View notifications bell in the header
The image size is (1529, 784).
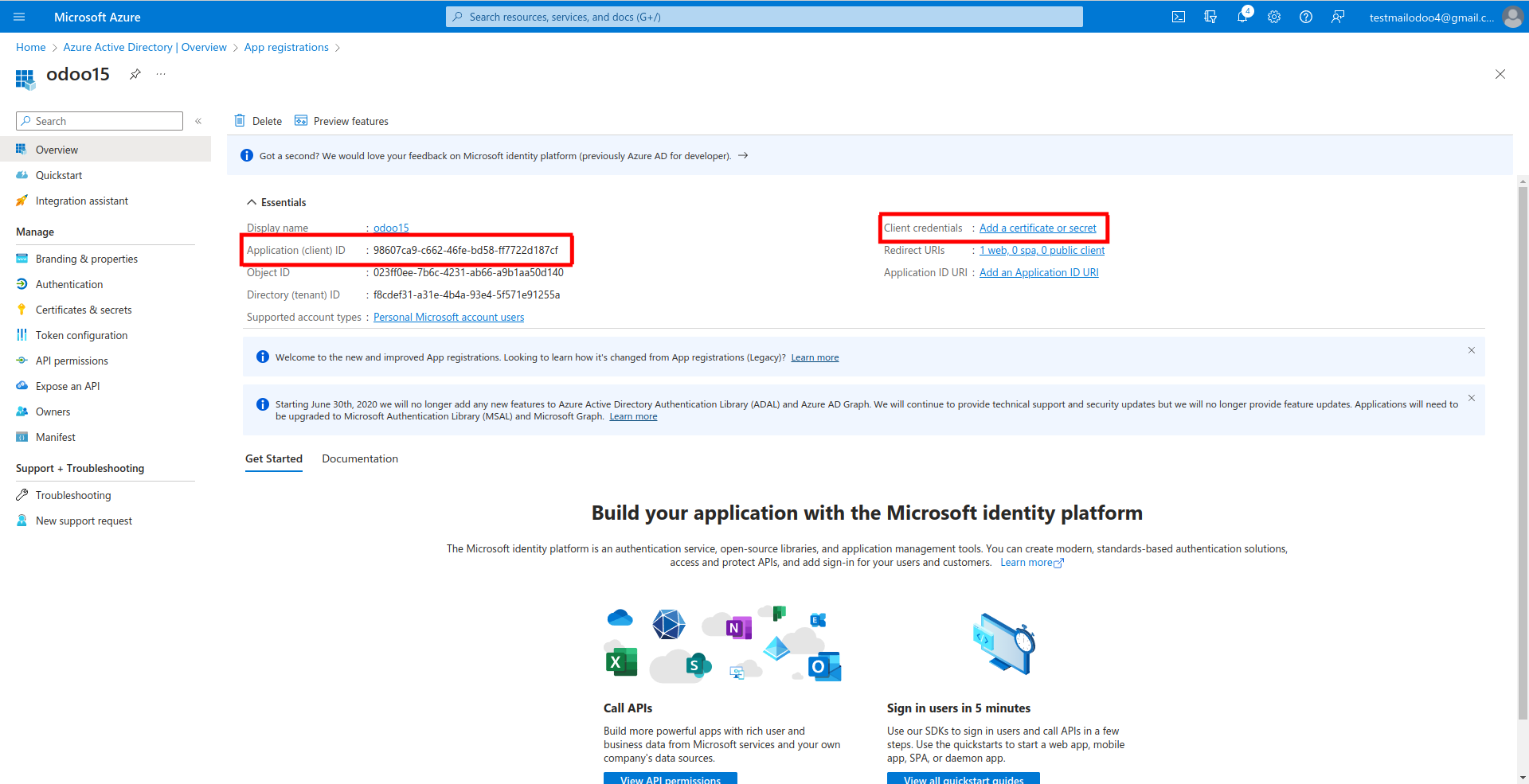[1242, 17]
